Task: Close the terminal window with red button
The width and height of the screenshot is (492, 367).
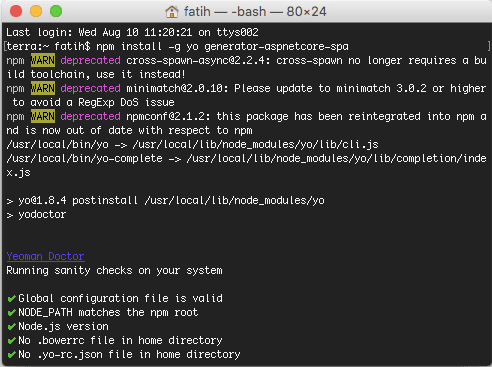Action: coord(16,11)
